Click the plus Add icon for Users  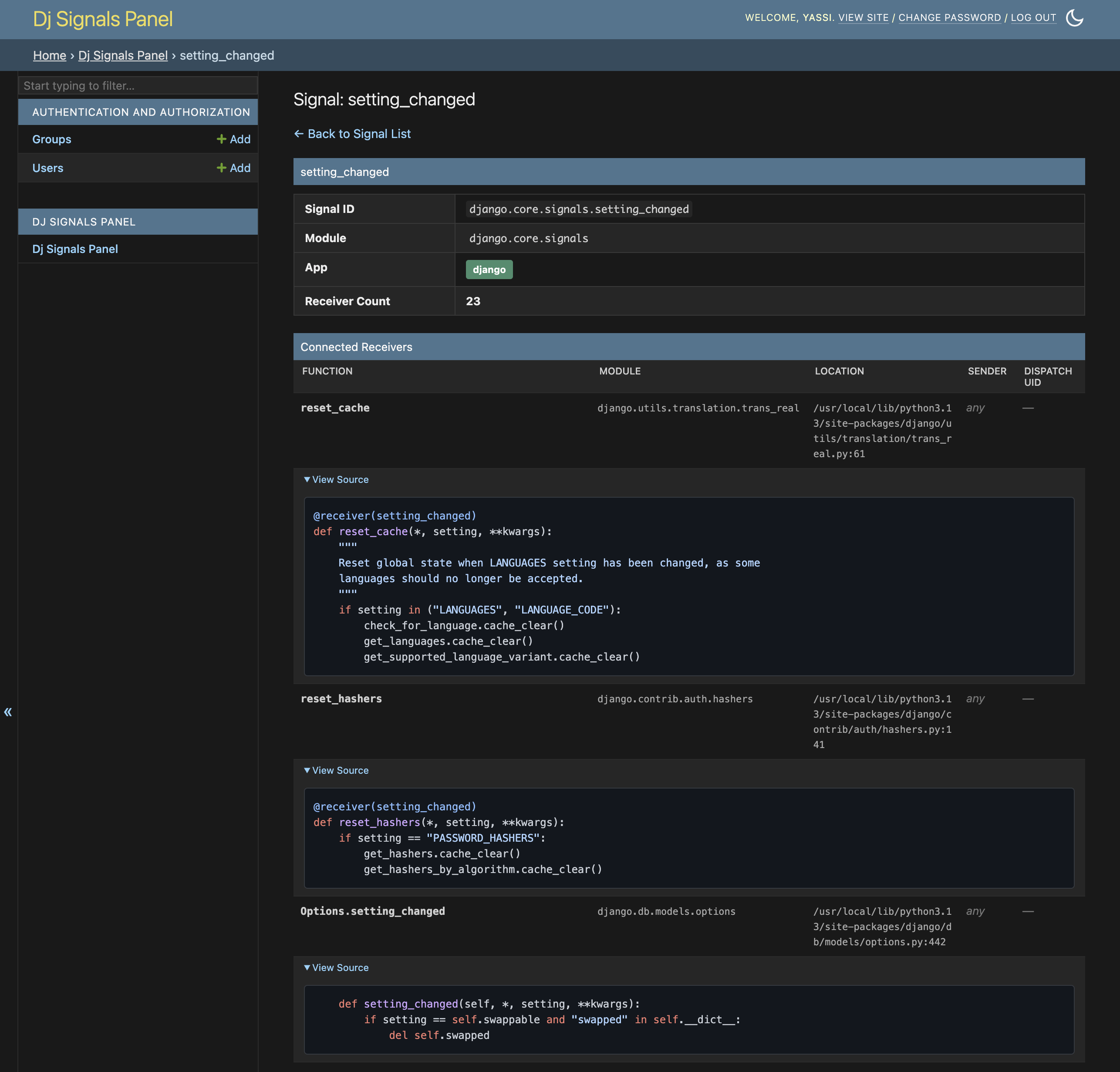(222, 168)
